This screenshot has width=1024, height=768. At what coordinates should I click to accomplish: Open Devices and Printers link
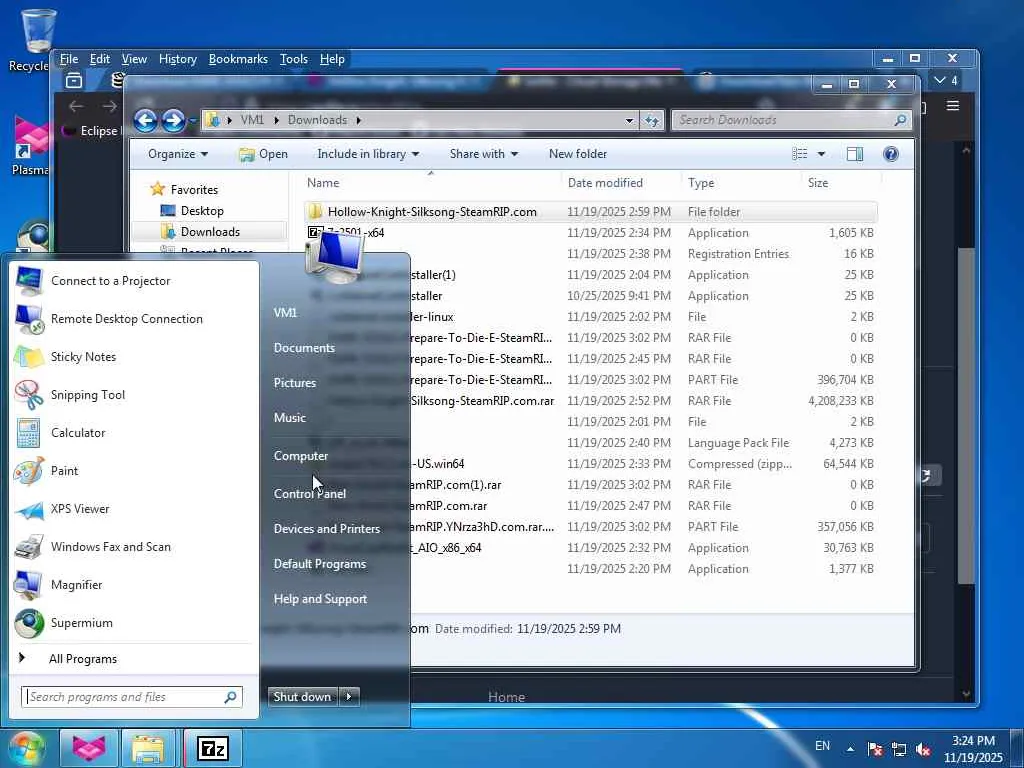327,528
